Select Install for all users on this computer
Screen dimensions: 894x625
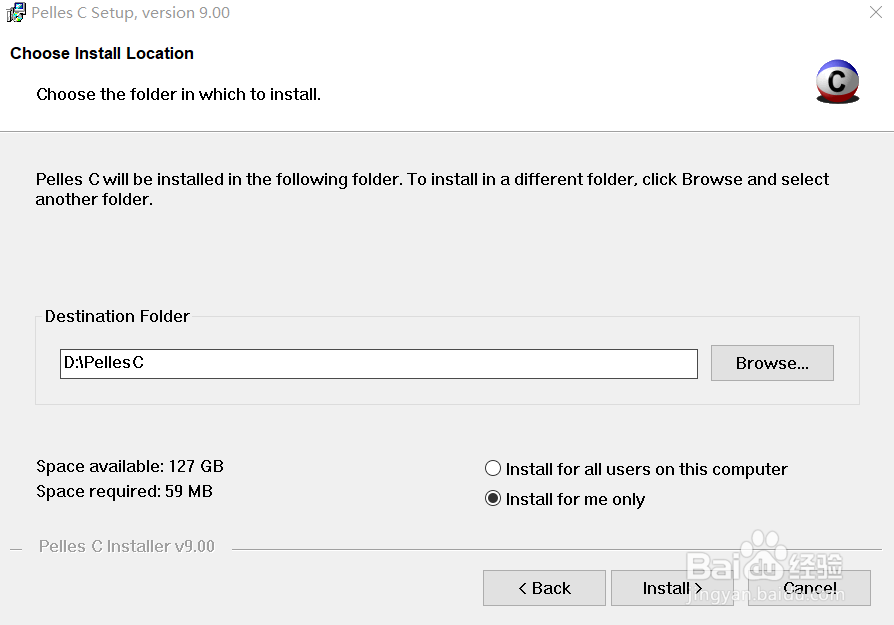[493, 469]
